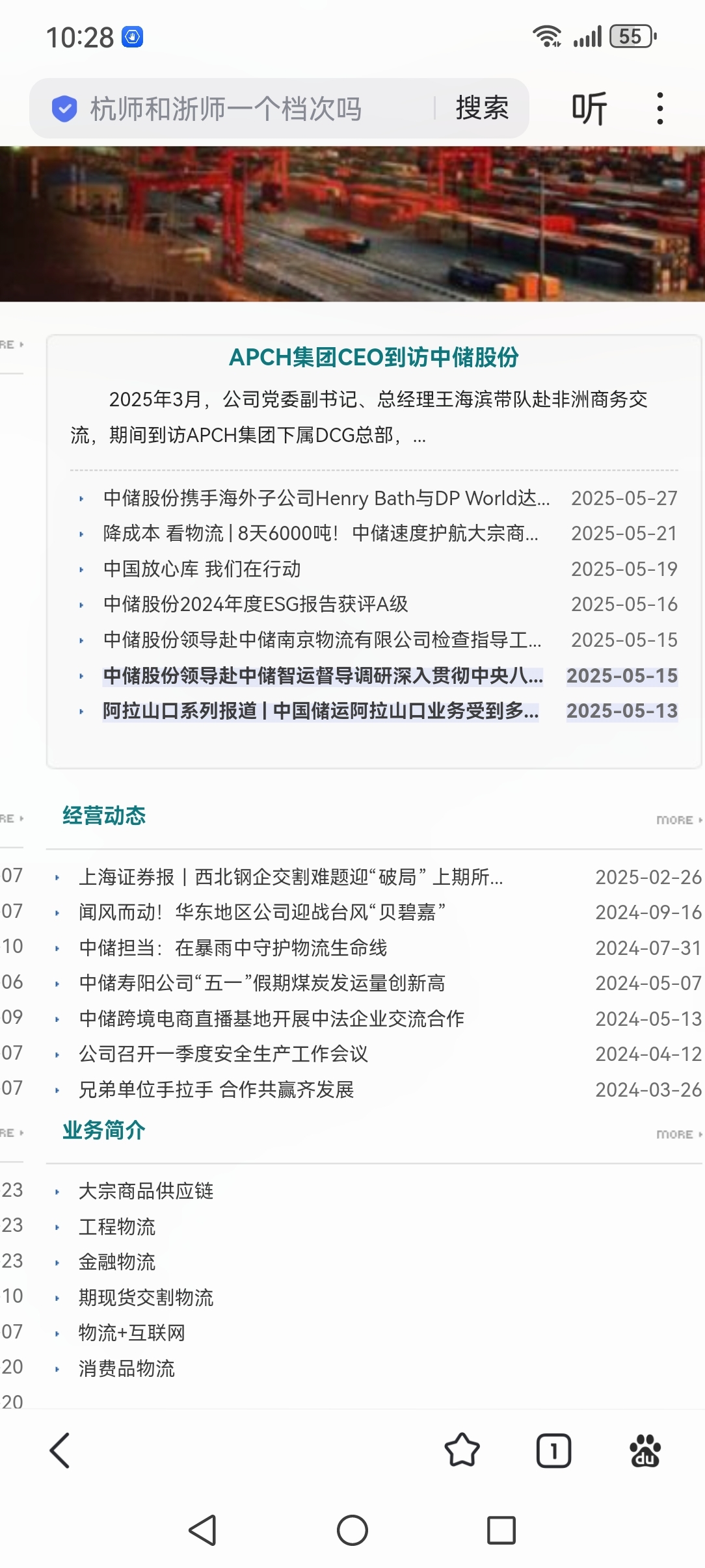Open the 经营动态 section heading

tap(104, 815)
